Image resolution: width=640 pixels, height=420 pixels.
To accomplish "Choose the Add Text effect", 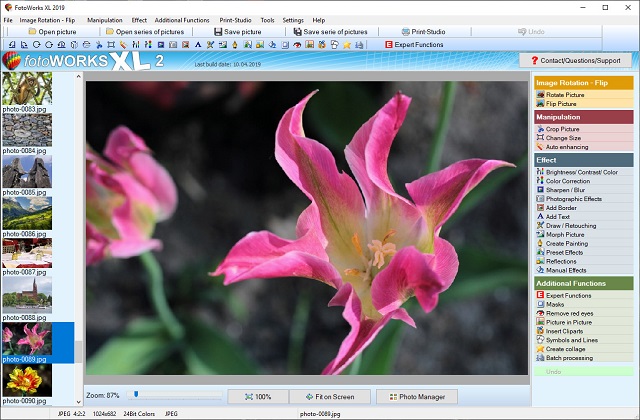I will pos(558,216).
